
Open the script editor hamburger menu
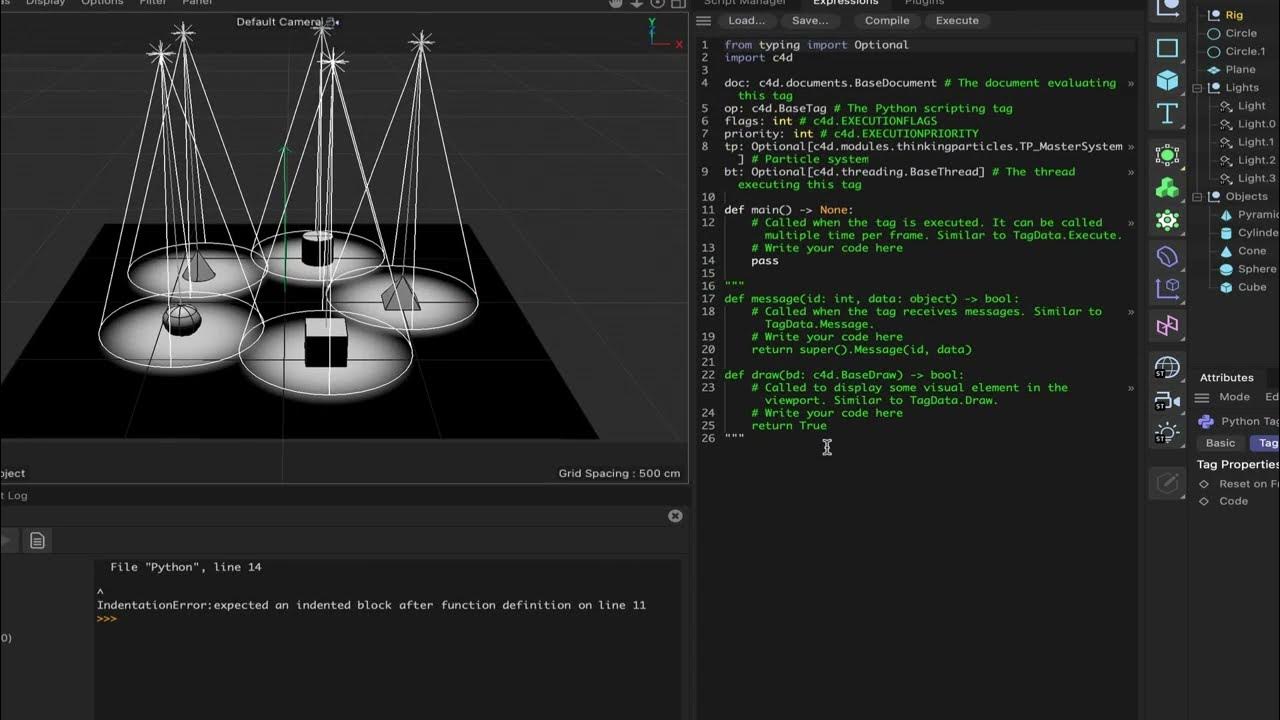[704, 20]
